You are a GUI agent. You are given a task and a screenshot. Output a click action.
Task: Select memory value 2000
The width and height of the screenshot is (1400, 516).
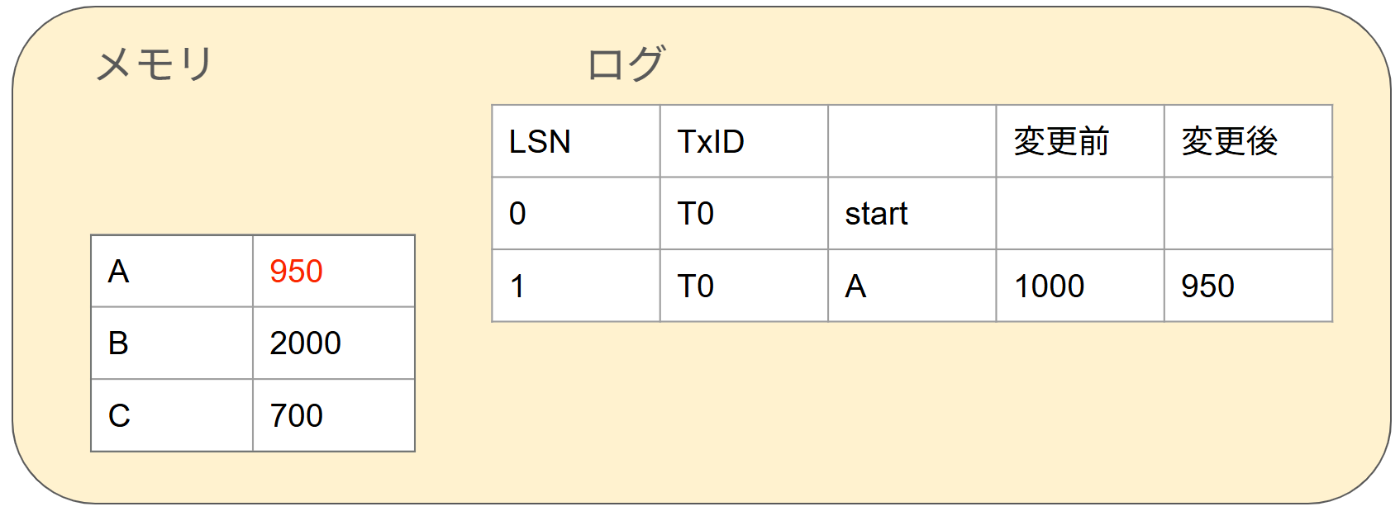[x=305, y=343]
